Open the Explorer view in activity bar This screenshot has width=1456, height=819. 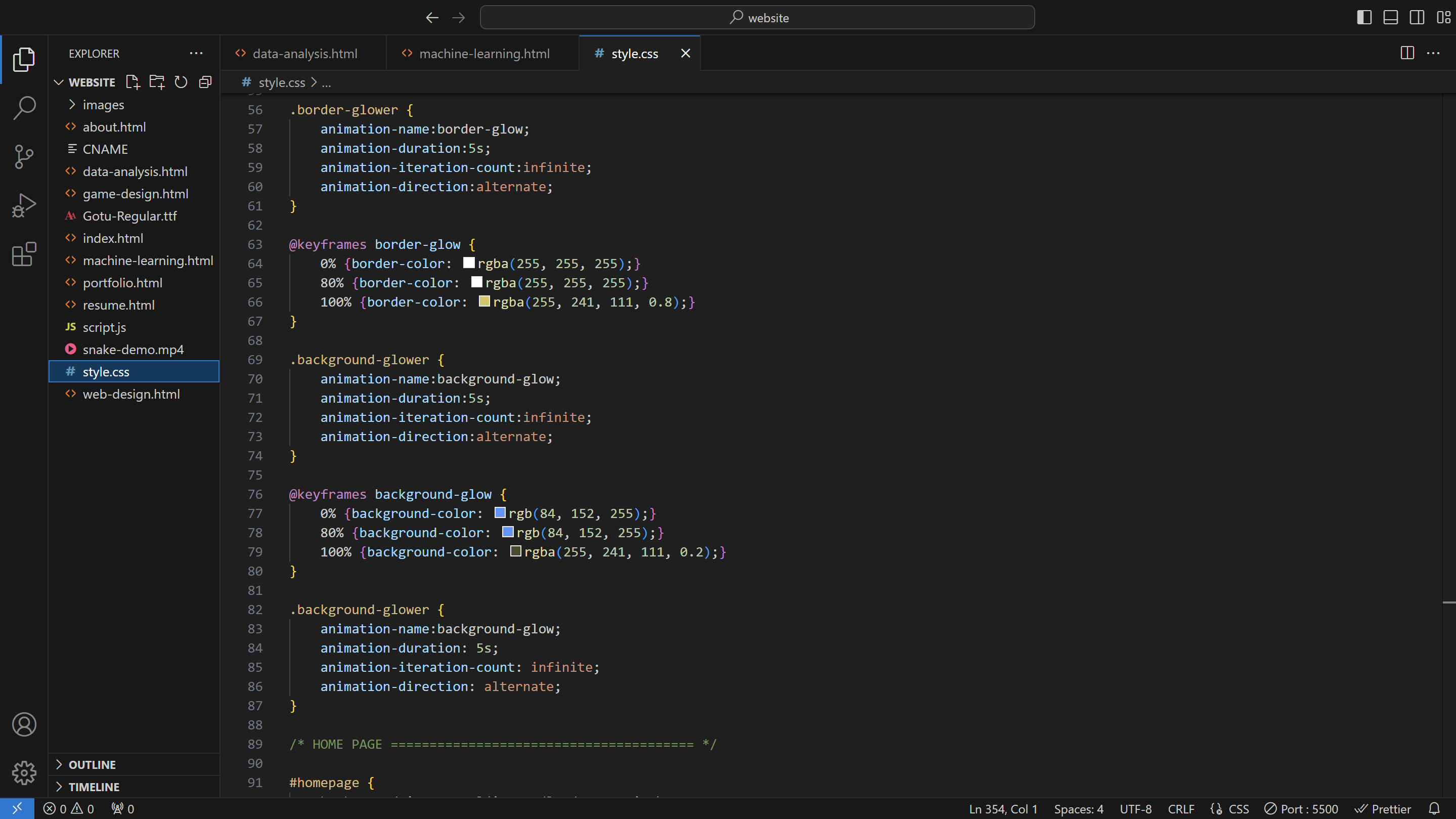(x=24, y=59)
